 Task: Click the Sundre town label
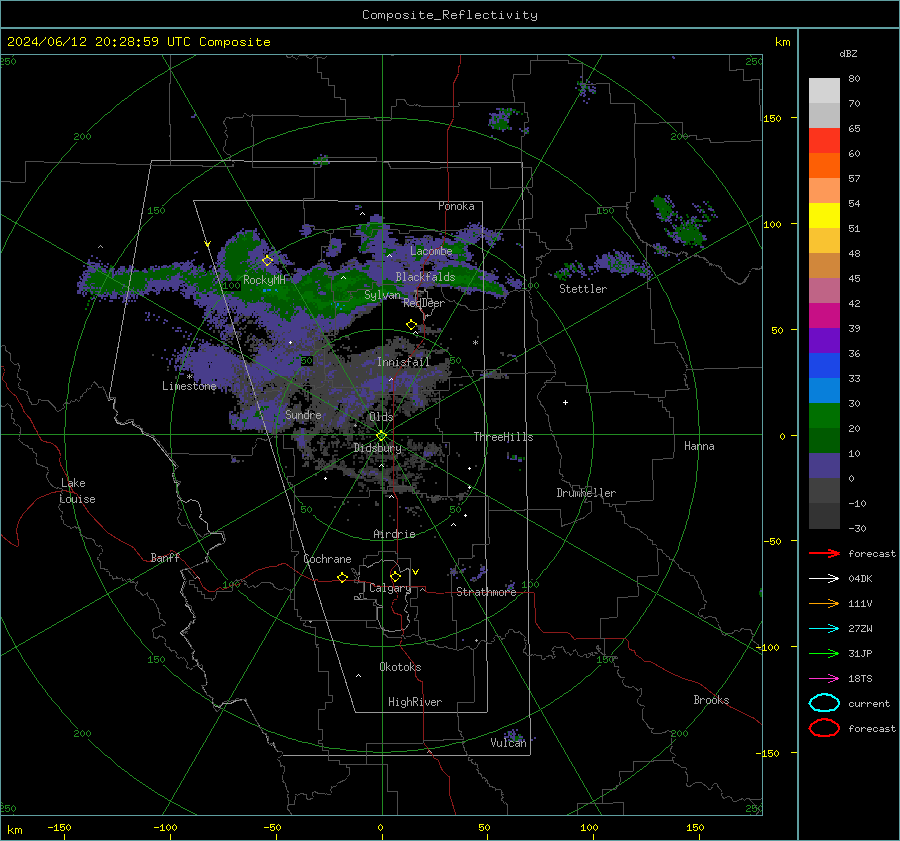(303, 414)
